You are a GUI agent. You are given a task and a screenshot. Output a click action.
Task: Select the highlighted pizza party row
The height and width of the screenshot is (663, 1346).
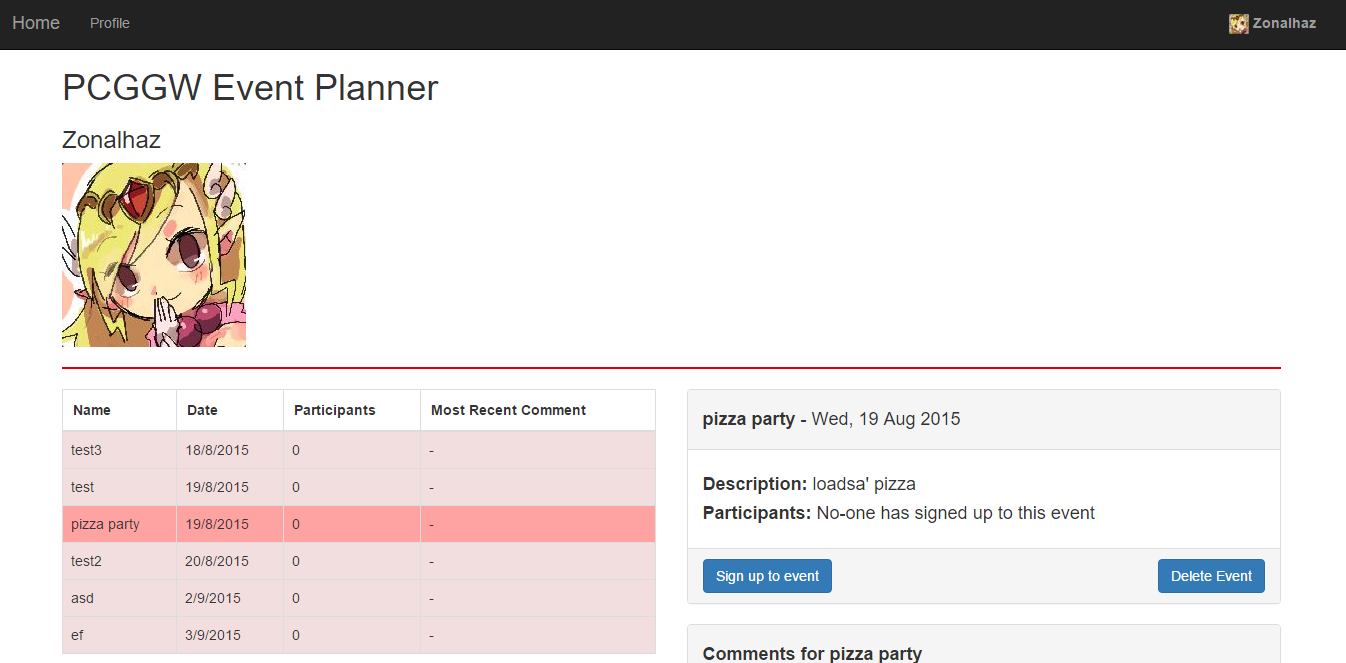tap(359, 524)
